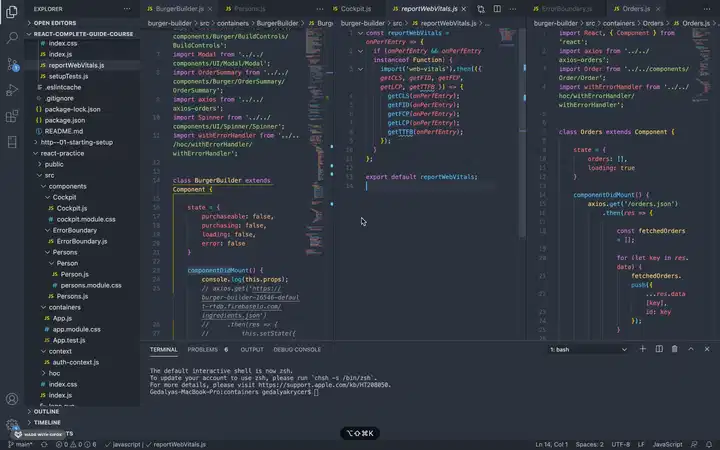Close the Orders.js tab
Image resolution: width=720 pixels, height=450 pixels.
(658, 9)
